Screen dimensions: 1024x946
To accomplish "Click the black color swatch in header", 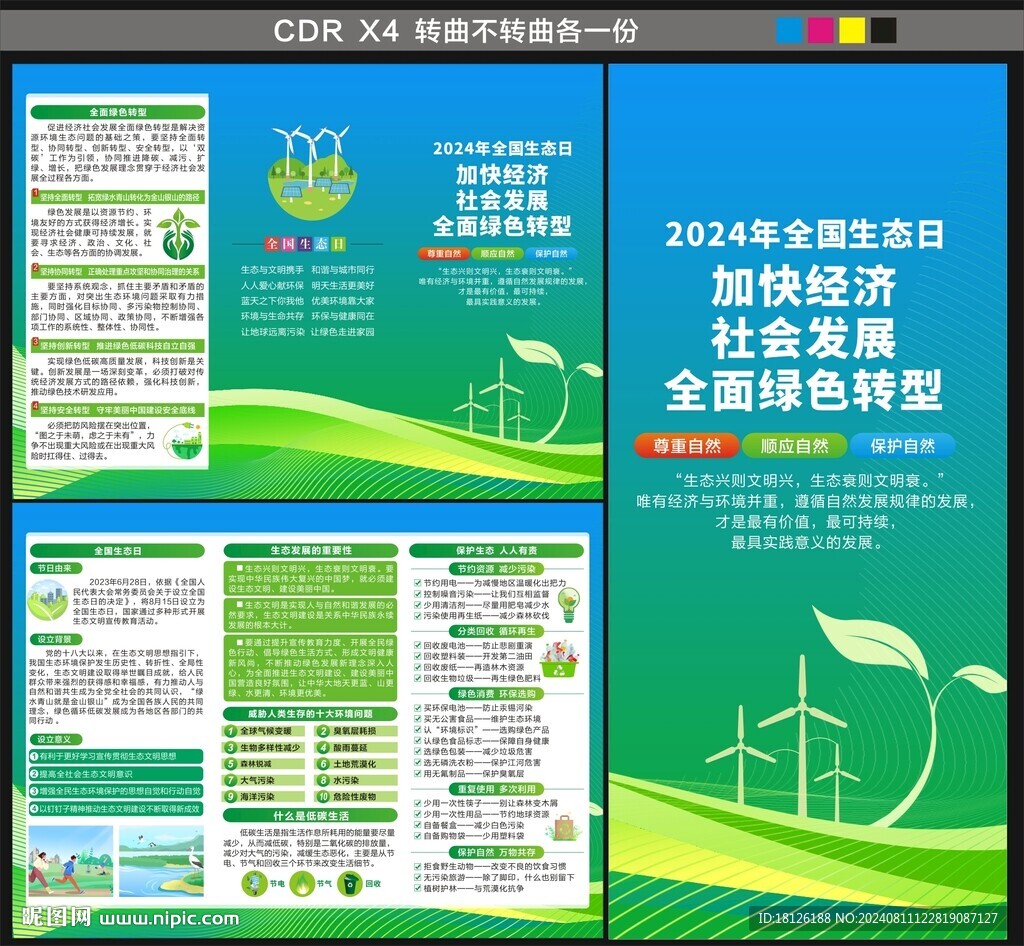I will (x=883, y=30).
